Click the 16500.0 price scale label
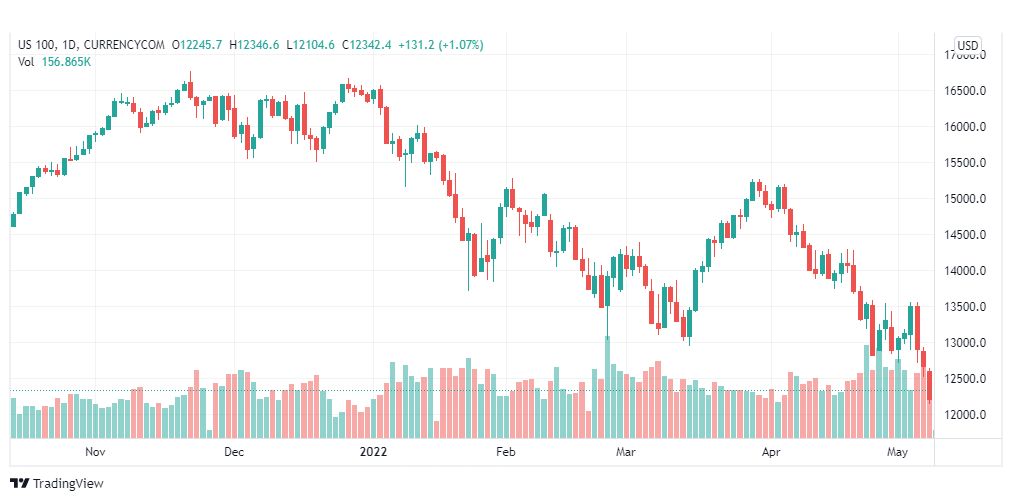The width and height of the screenshot is (1012, 501). click(964, 91)
